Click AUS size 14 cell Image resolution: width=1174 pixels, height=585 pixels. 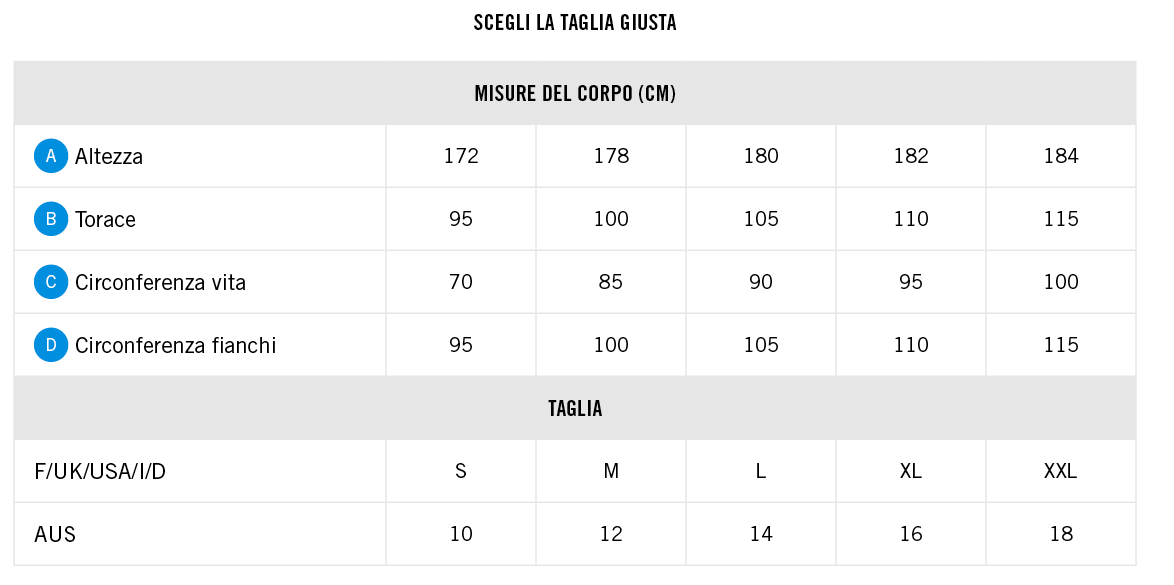coord(761,534)
